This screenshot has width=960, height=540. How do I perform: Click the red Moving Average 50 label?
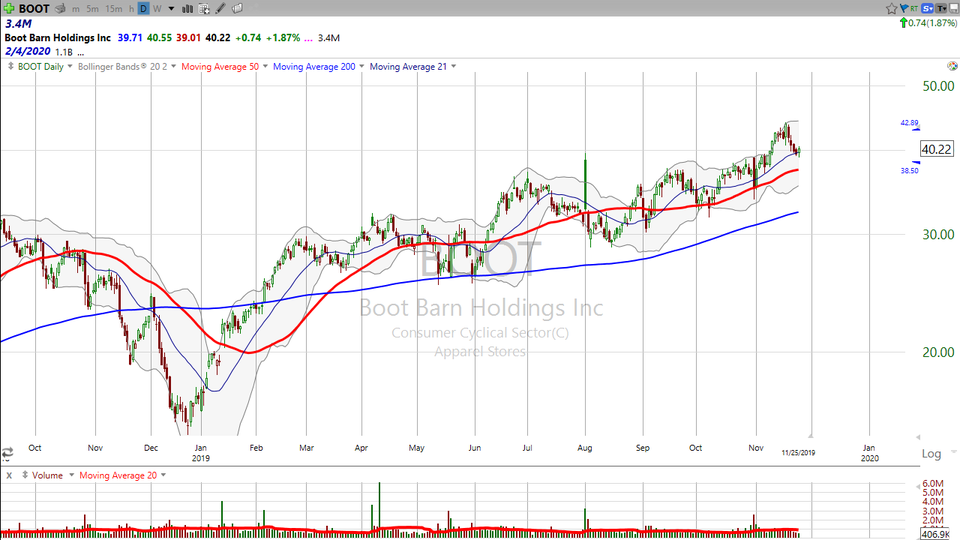coord(220,66)
